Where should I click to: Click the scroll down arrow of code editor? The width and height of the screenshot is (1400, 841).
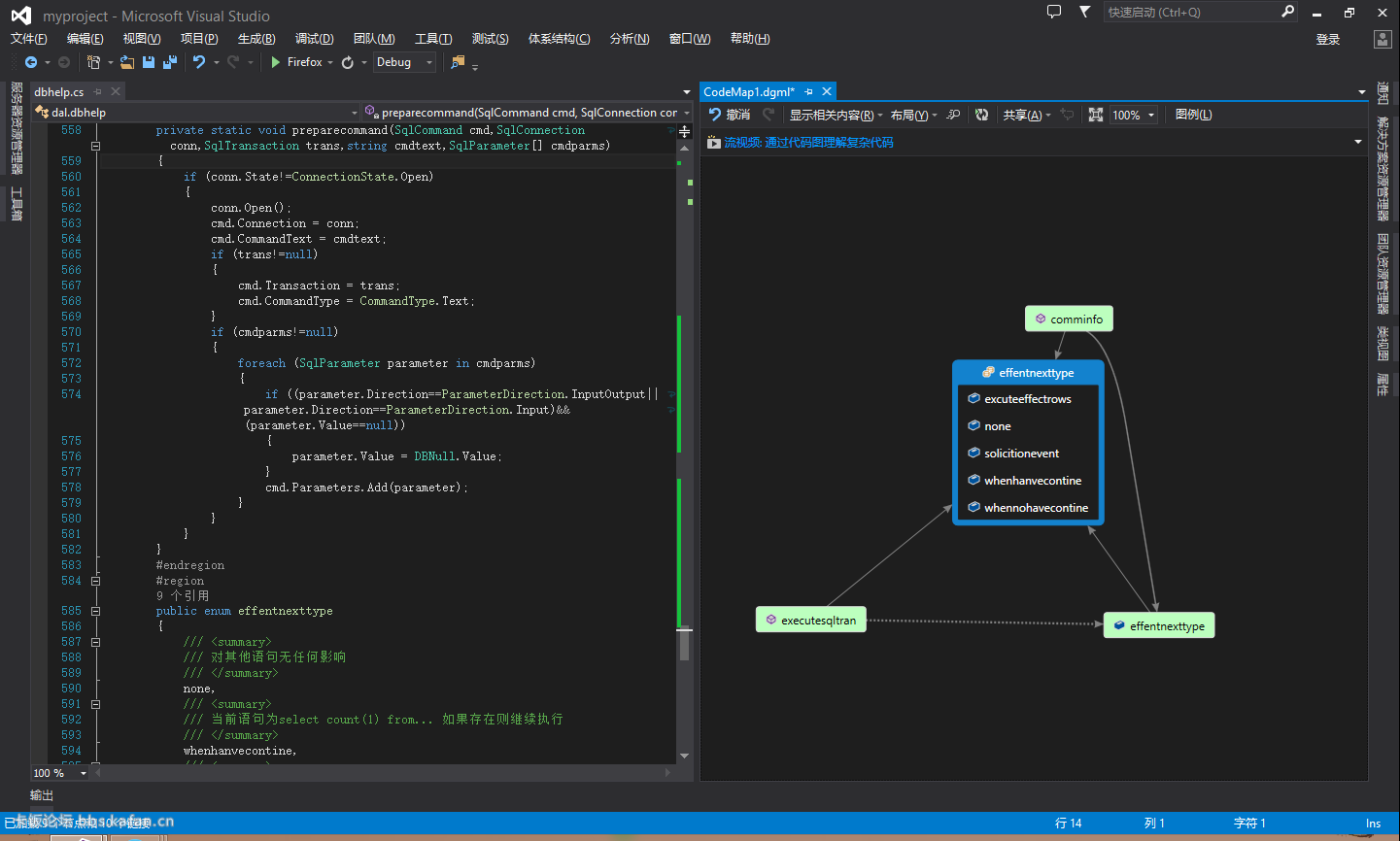click(x=685, y=756)
